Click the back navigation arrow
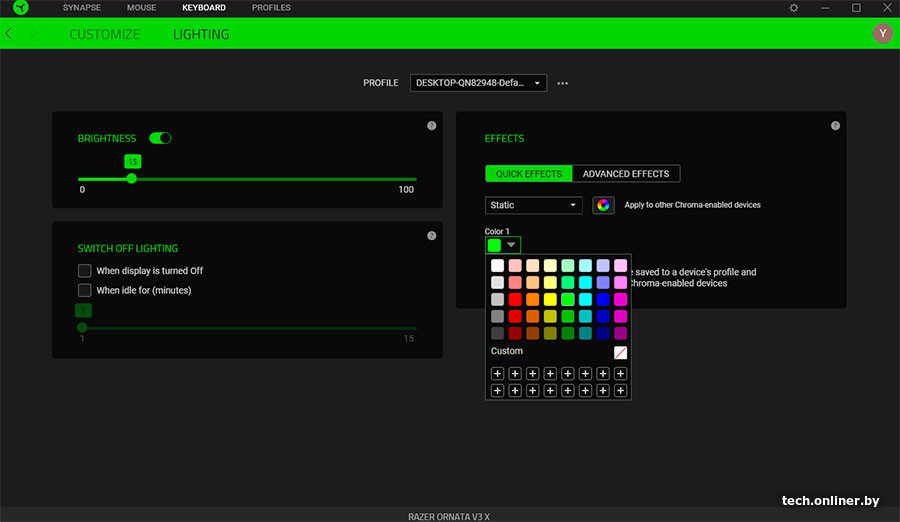The image size is (900, 522). pyautogui.click(x=10, y=34)
